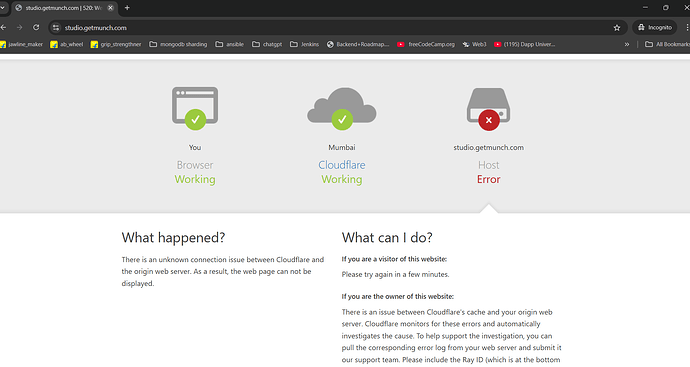Open the Backend+Roadmap bookmark
690x367 pixels.
(358, 44)
